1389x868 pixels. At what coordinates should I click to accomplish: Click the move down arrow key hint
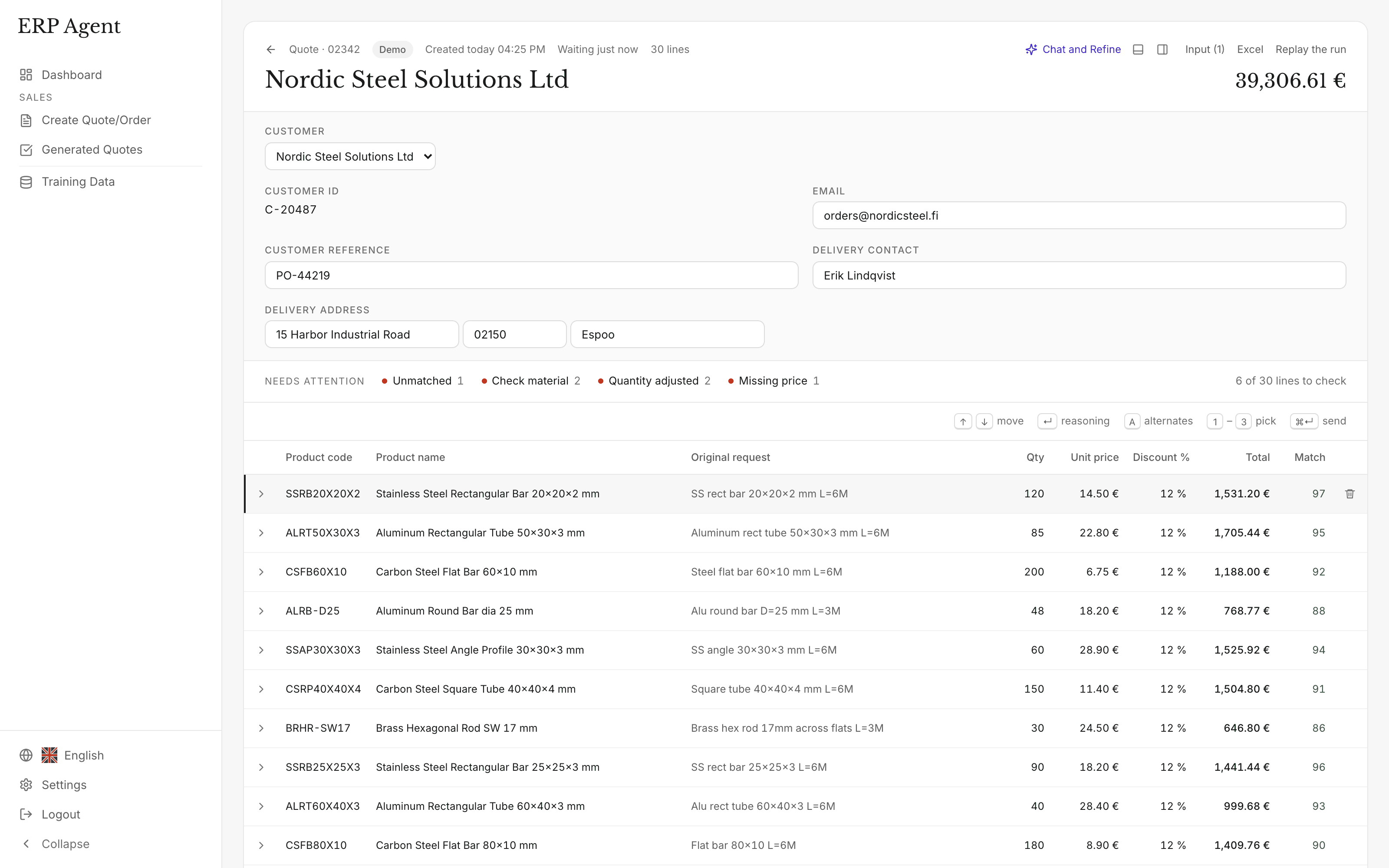click(984, 421)
